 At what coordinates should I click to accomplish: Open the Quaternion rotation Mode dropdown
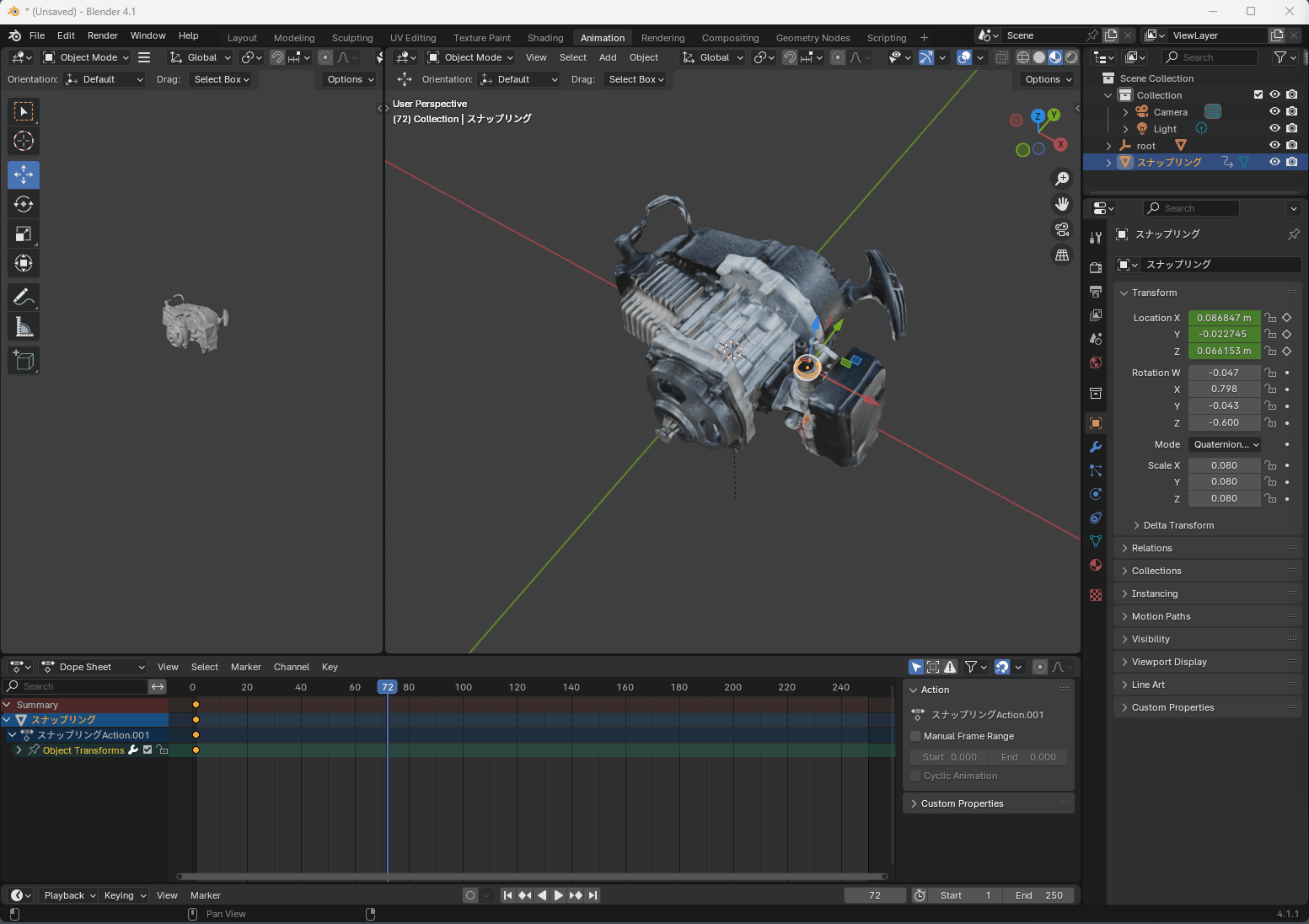click(1224, 444)
